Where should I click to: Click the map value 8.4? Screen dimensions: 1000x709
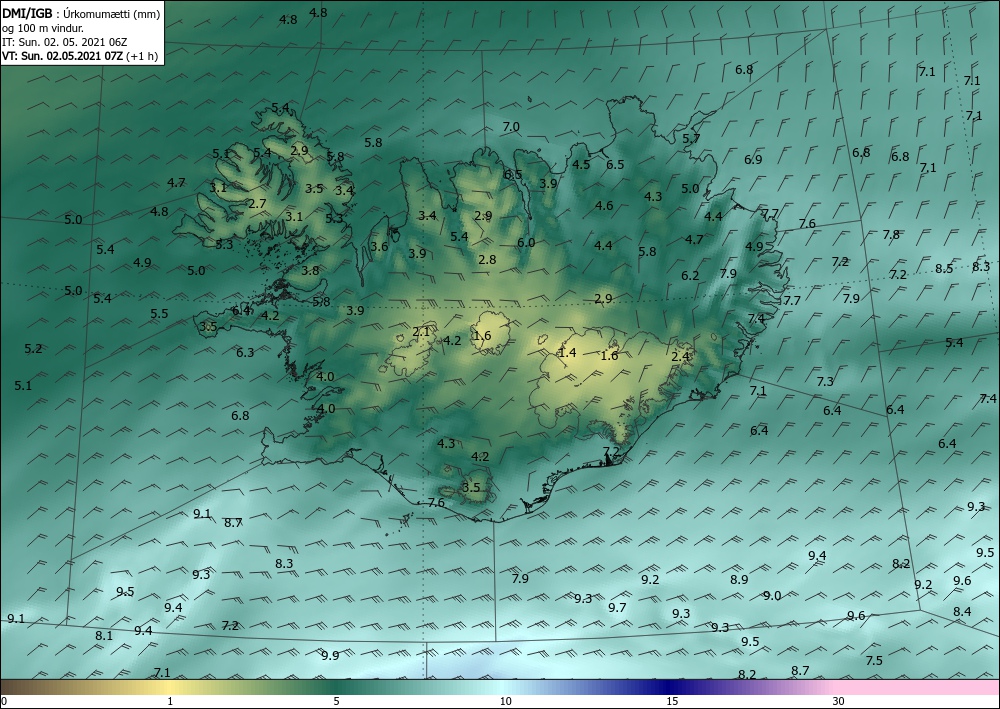(x=962, y=611)
